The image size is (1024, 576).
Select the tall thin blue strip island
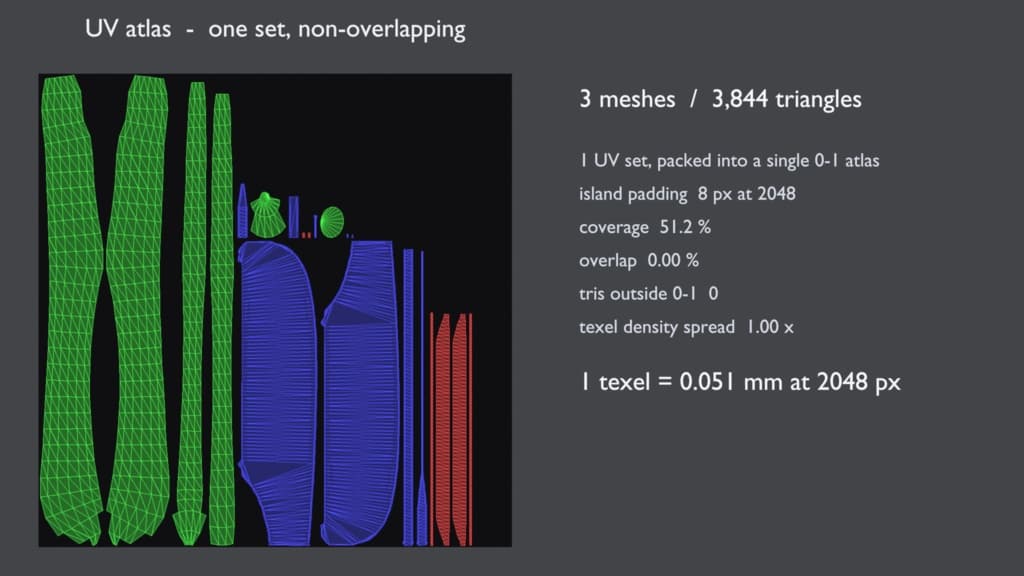pos(408,397)
